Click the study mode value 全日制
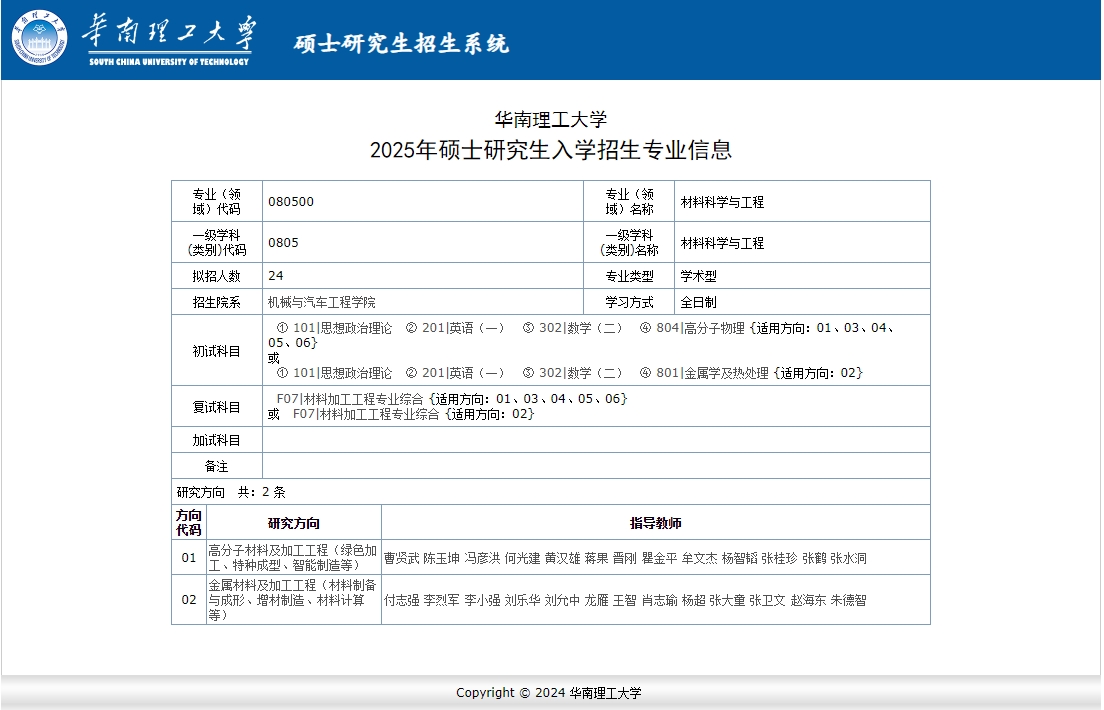This screenshot has width=1104, height=710. tap(698, 302)
